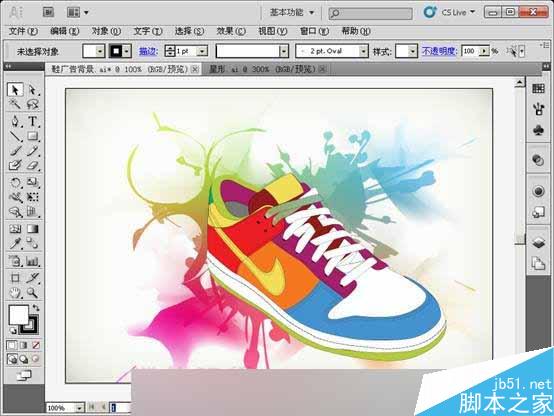Select the Column Graph tool
This screenshot has height=416, width=554.
point(33,261)
